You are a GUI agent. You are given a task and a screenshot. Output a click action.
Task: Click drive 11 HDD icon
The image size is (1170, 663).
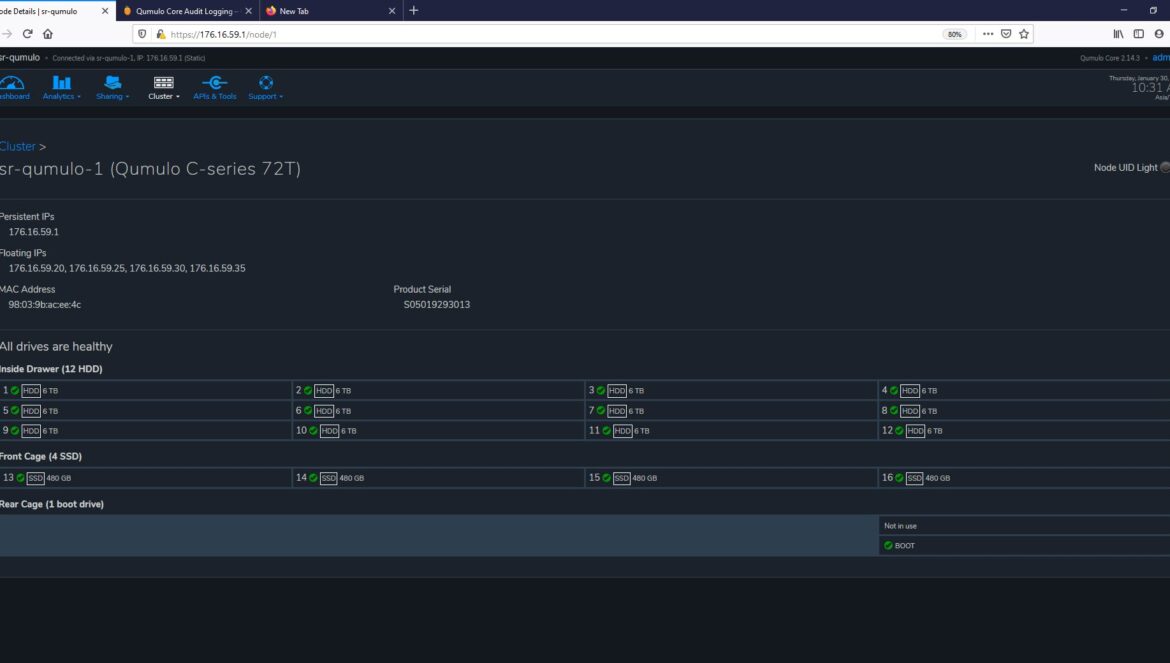tap(622, 431)
